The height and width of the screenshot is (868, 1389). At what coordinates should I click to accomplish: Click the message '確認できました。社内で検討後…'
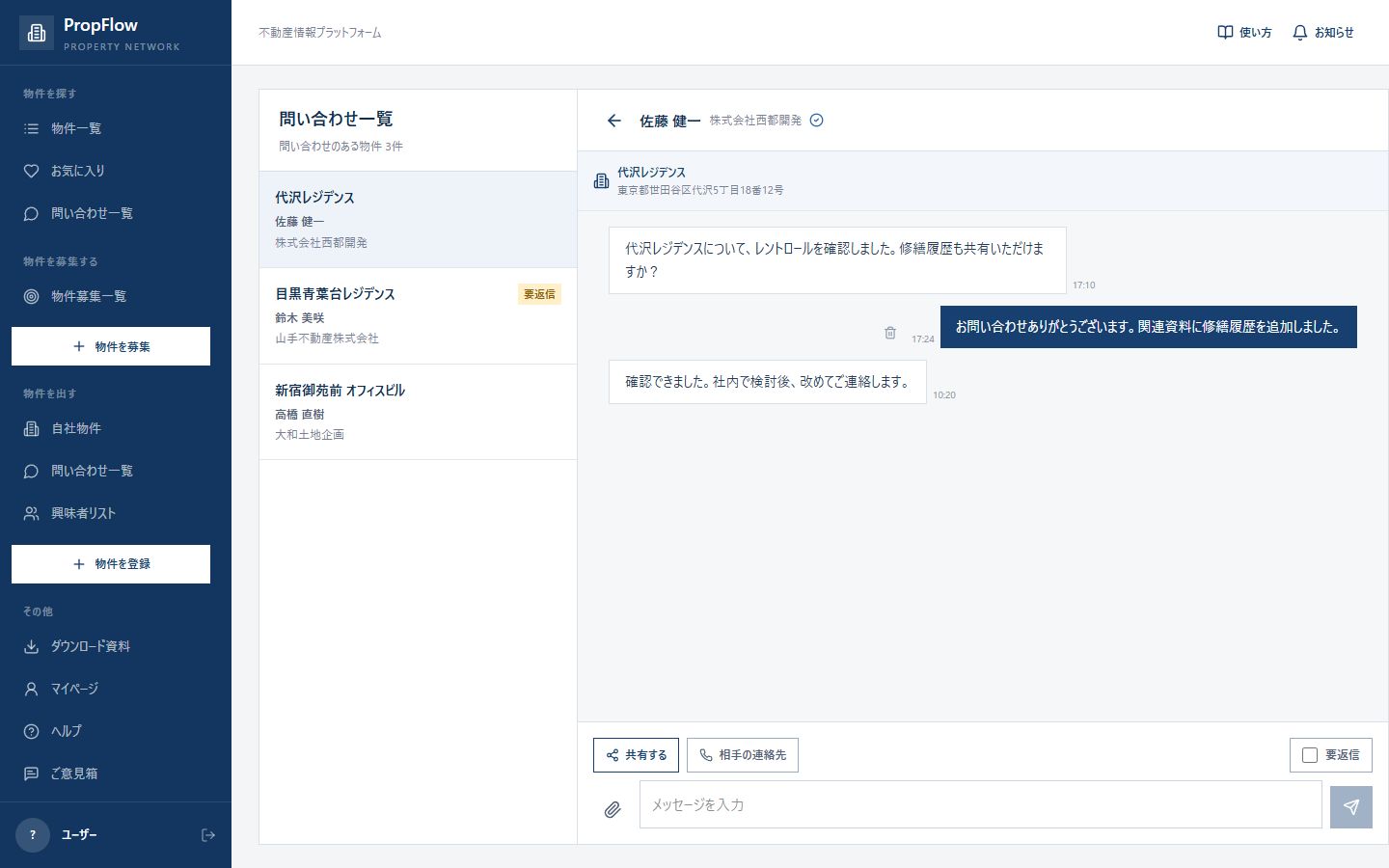click(768, 382)
